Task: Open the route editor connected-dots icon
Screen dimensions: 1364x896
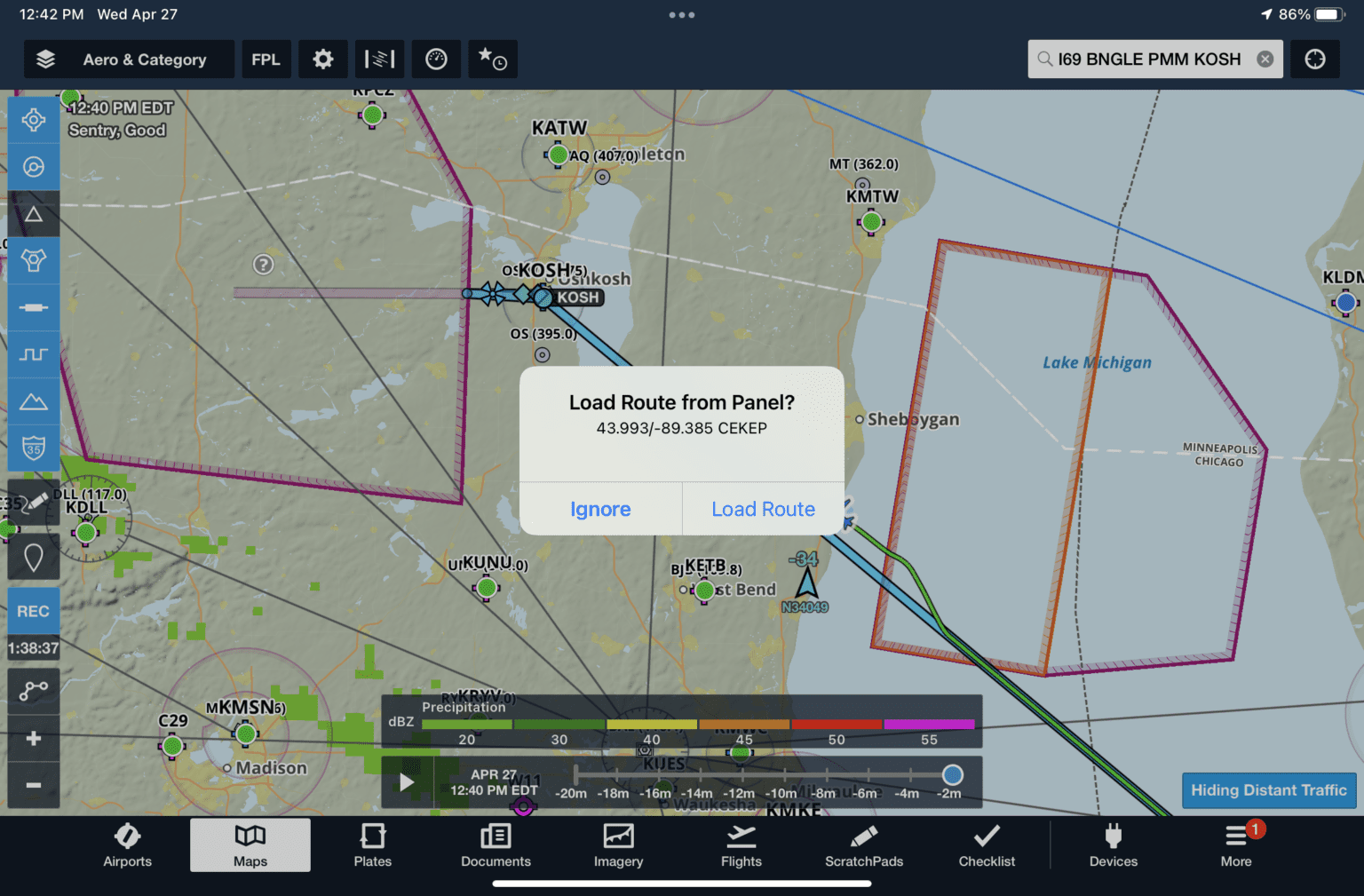Action: pyautogui.click(x=34, y=691)
